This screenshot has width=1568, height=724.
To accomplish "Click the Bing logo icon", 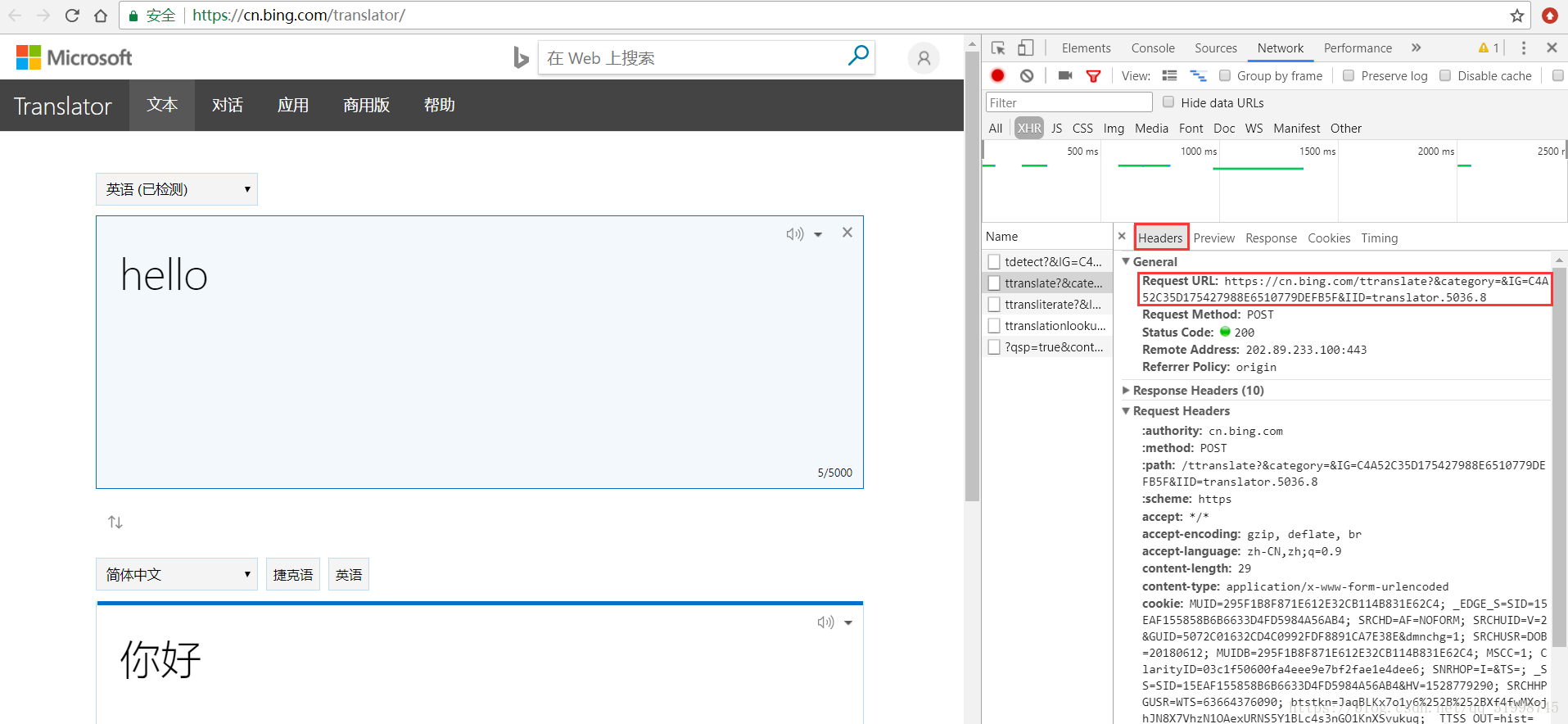I will click(x=521, y=57).
